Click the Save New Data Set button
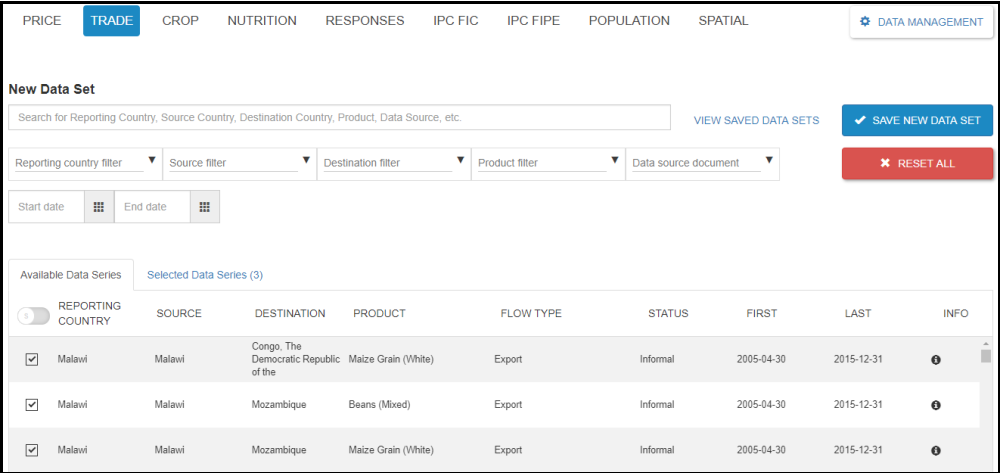This screenshot has width=1000, height=473. (917, 120)
